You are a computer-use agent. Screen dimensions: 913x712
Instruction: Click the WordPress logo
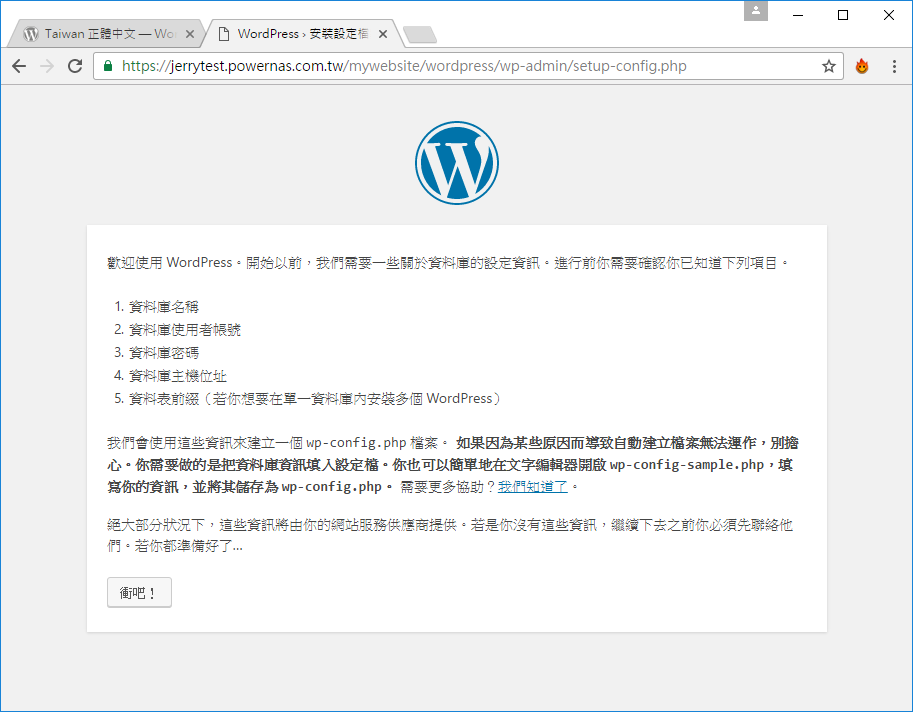pyautogui.click(x=457, y=163)
